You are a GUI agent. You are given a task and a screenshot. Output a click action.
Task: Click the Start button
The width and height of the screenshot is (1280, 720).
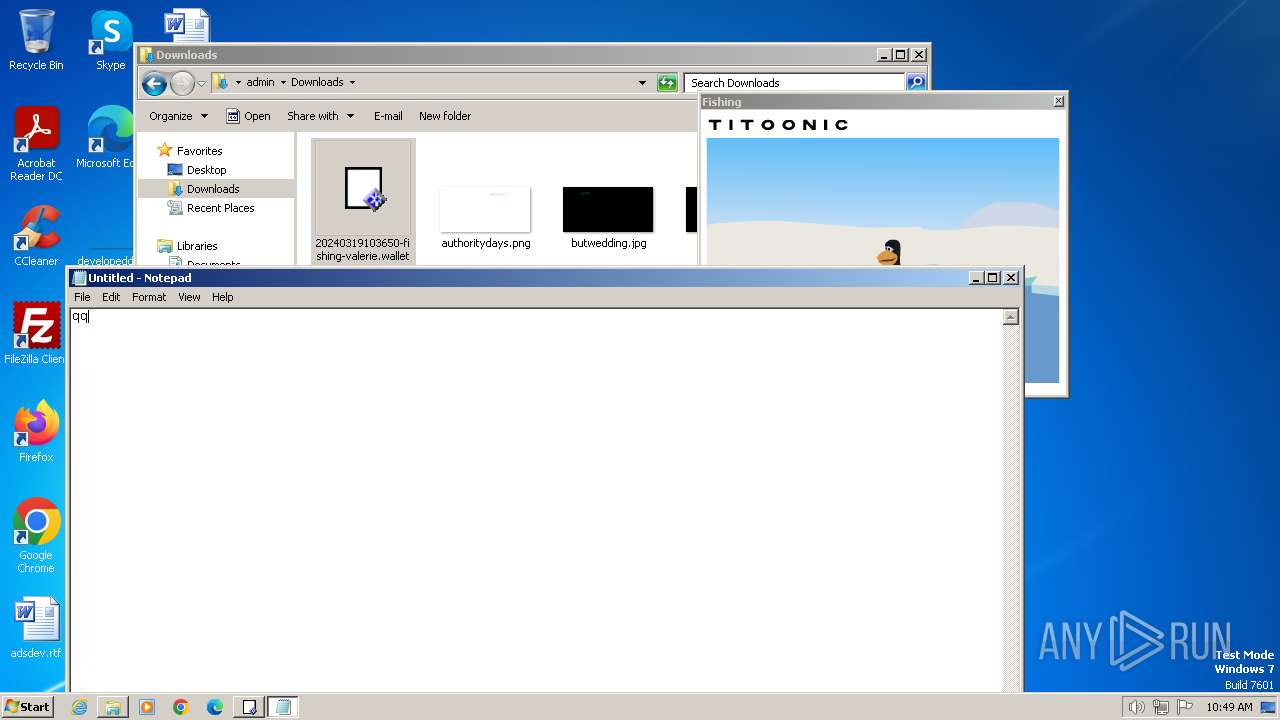tap(27, 707)
